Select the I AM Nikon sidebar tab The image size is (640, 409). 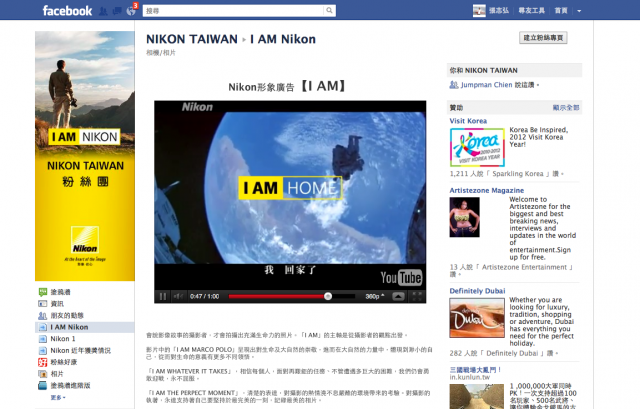84,327
